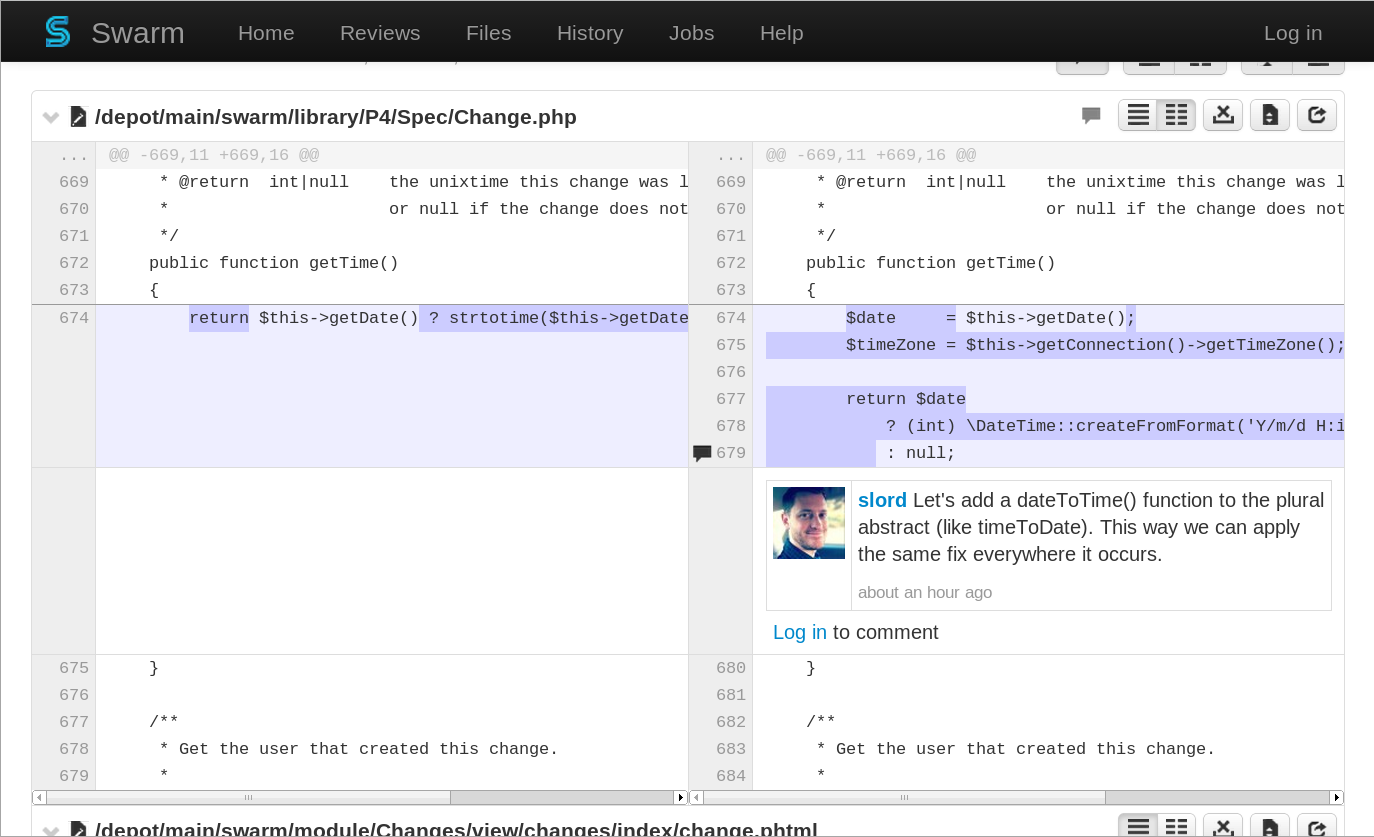The height and width of the screenshot is (837, 1374).
Task: Click slord's avatar thumbnail
Action: point(809,523)
